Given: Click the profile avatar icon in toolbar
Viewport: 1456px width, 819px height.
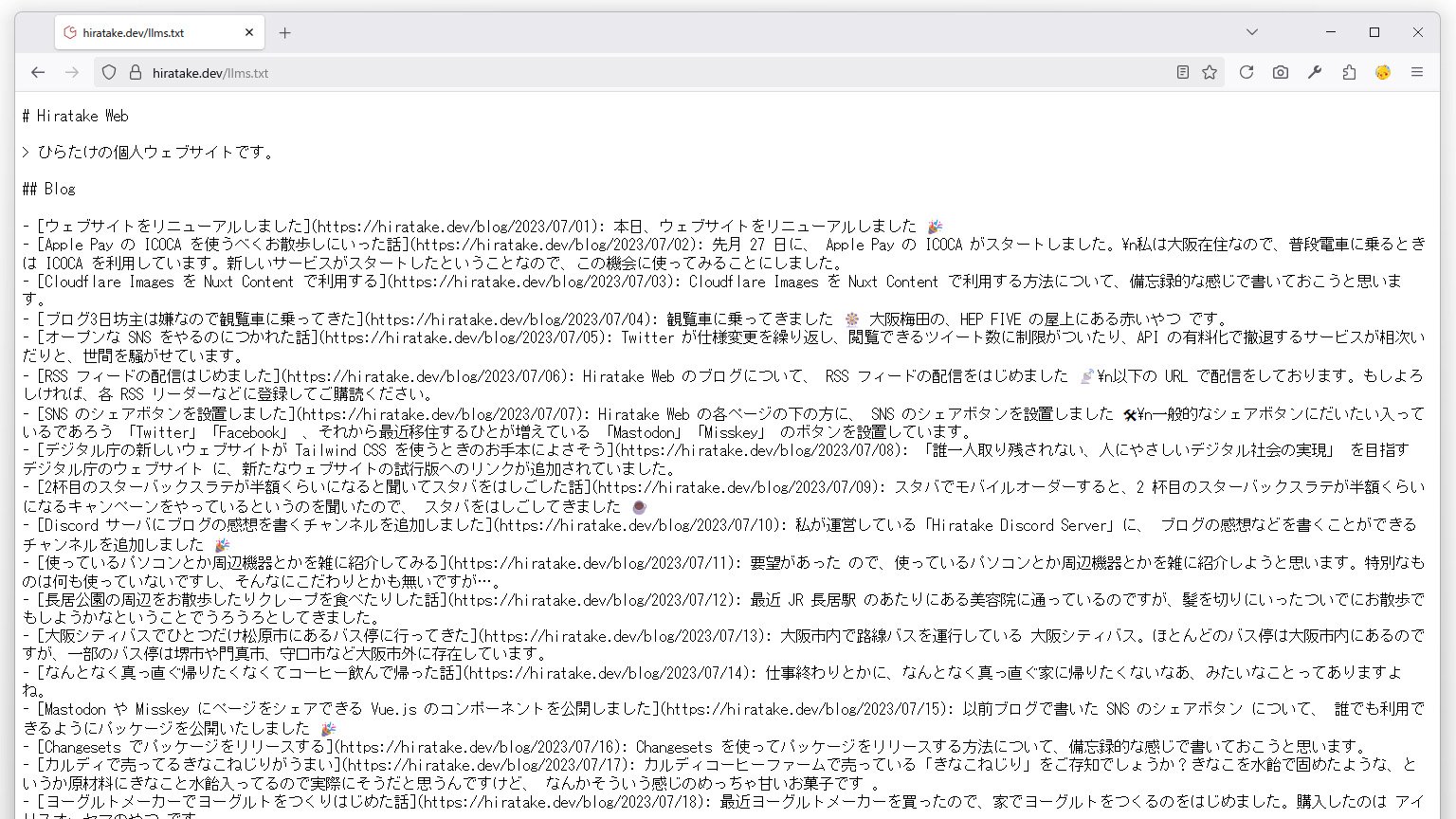Looking at the screenshot, I should click(1383, 72).
